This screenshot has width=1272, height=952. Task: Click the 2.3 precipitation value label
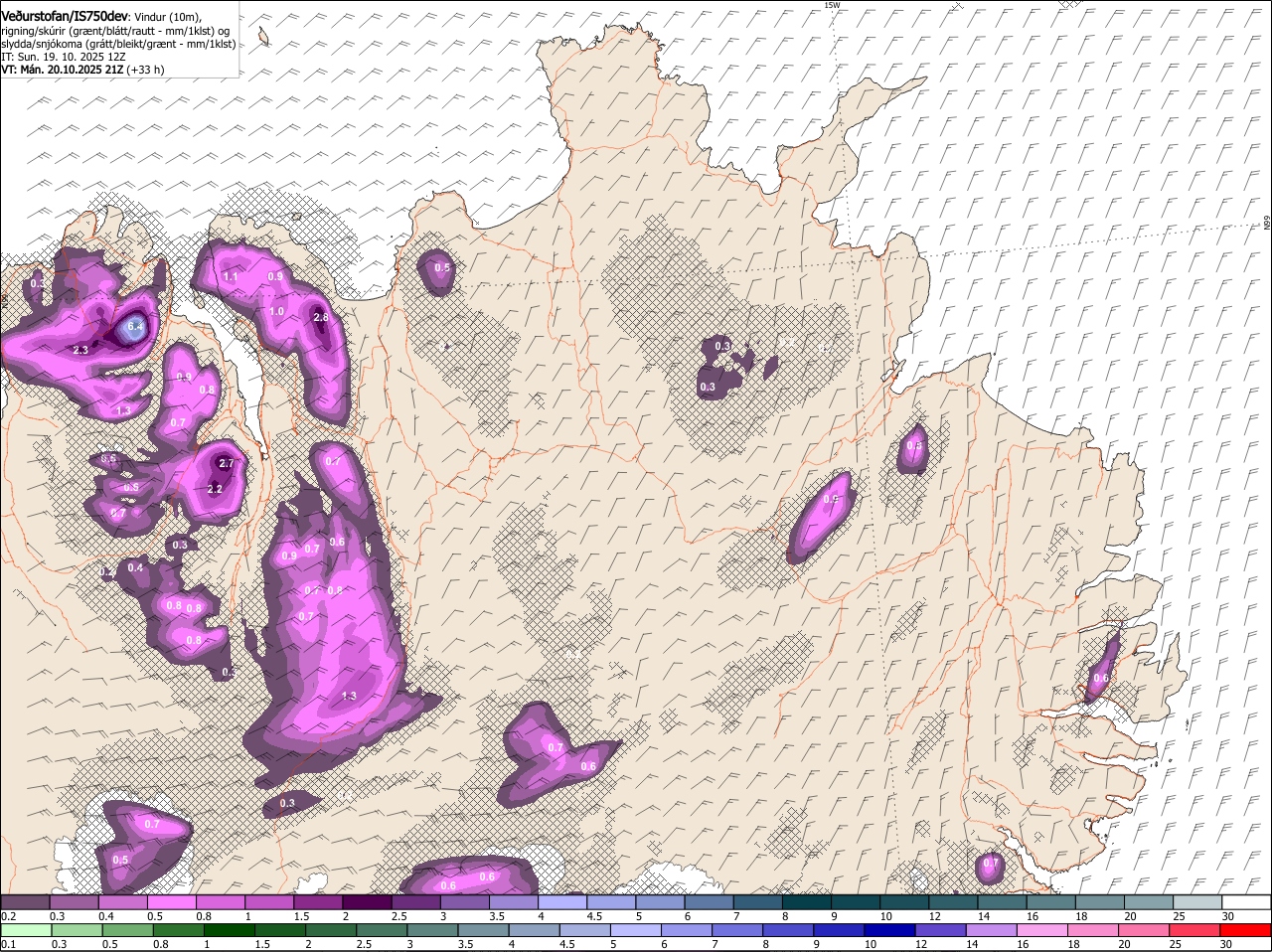point(80,351)
